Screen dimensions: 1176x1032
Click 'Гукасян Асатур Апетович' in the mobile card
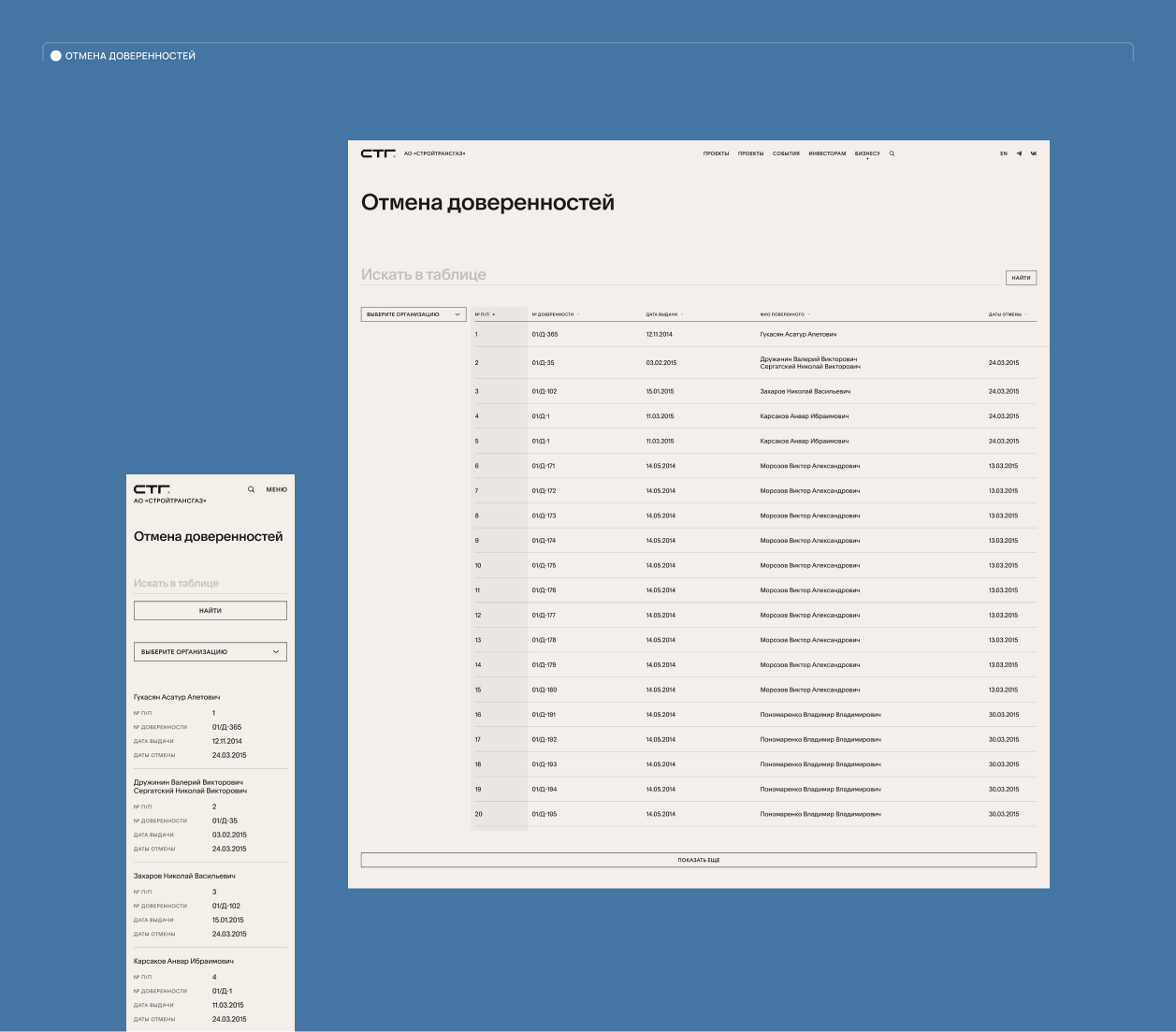[x=177, y=697]
